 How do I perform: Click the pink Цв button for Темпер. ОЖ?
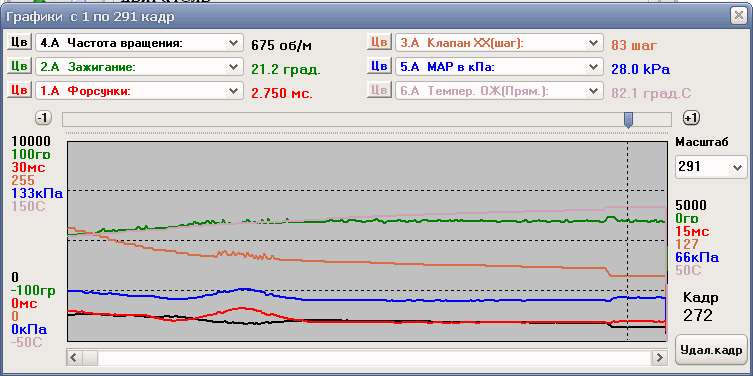(379, 89)
